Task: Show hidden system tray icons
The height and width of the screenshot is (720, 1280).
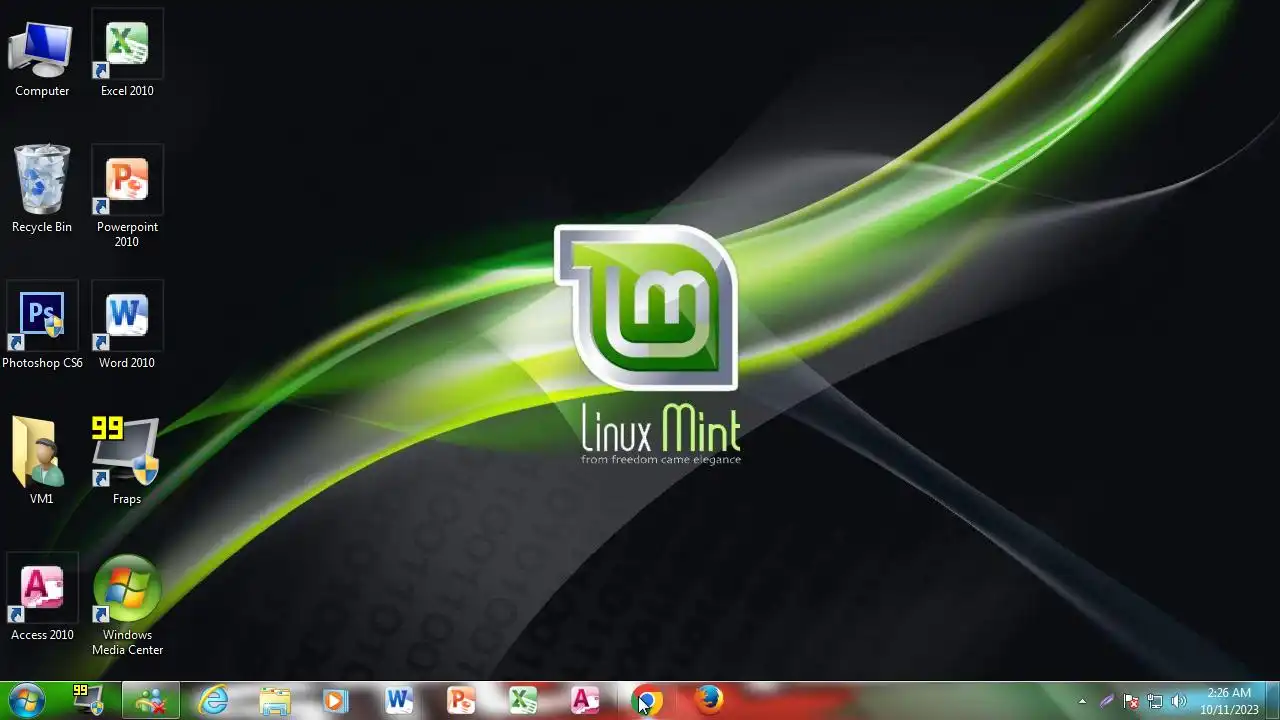Action: tap(1082, 701)
